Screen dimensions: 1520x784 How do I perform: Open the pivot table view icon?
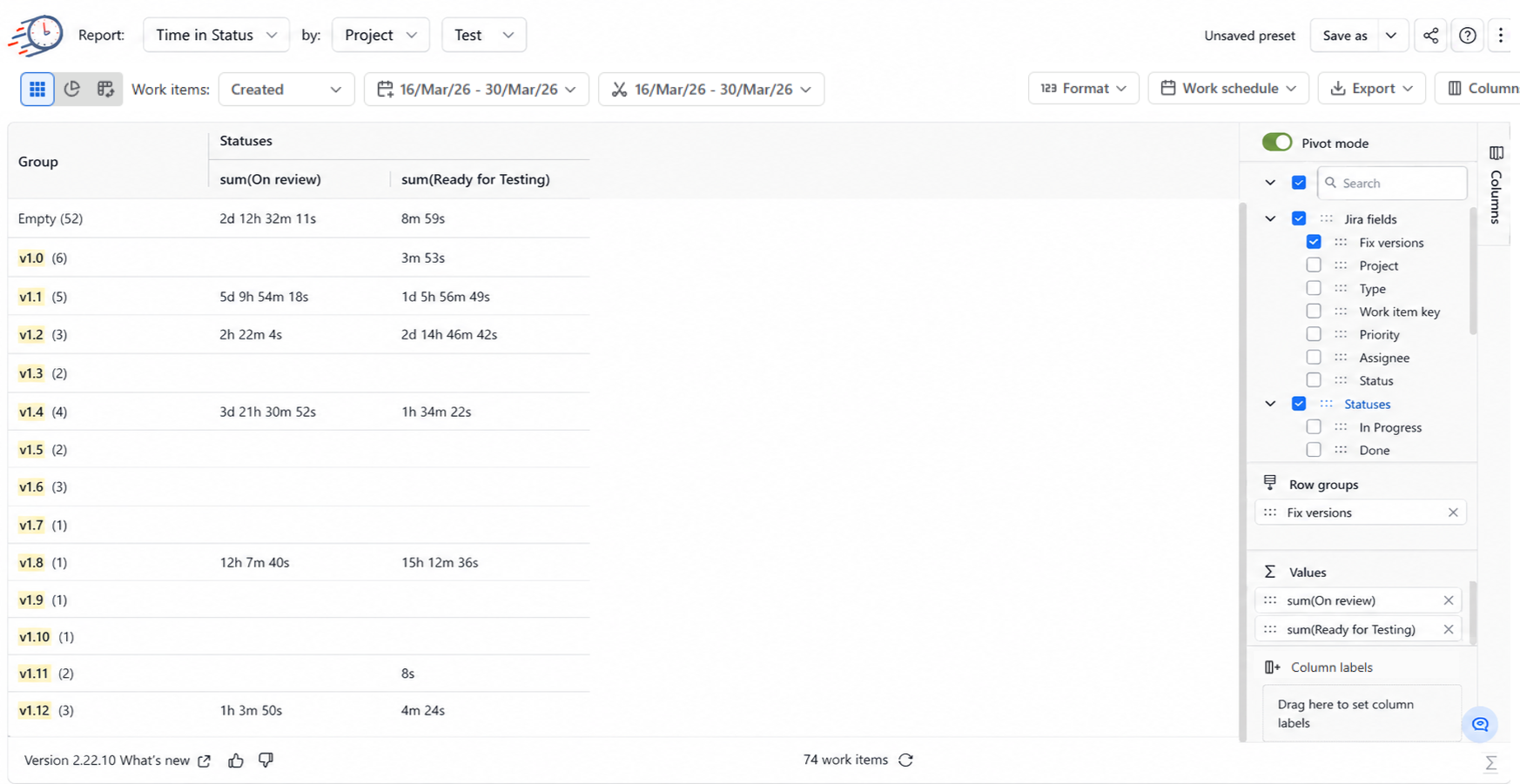click(x=105, y=89)
